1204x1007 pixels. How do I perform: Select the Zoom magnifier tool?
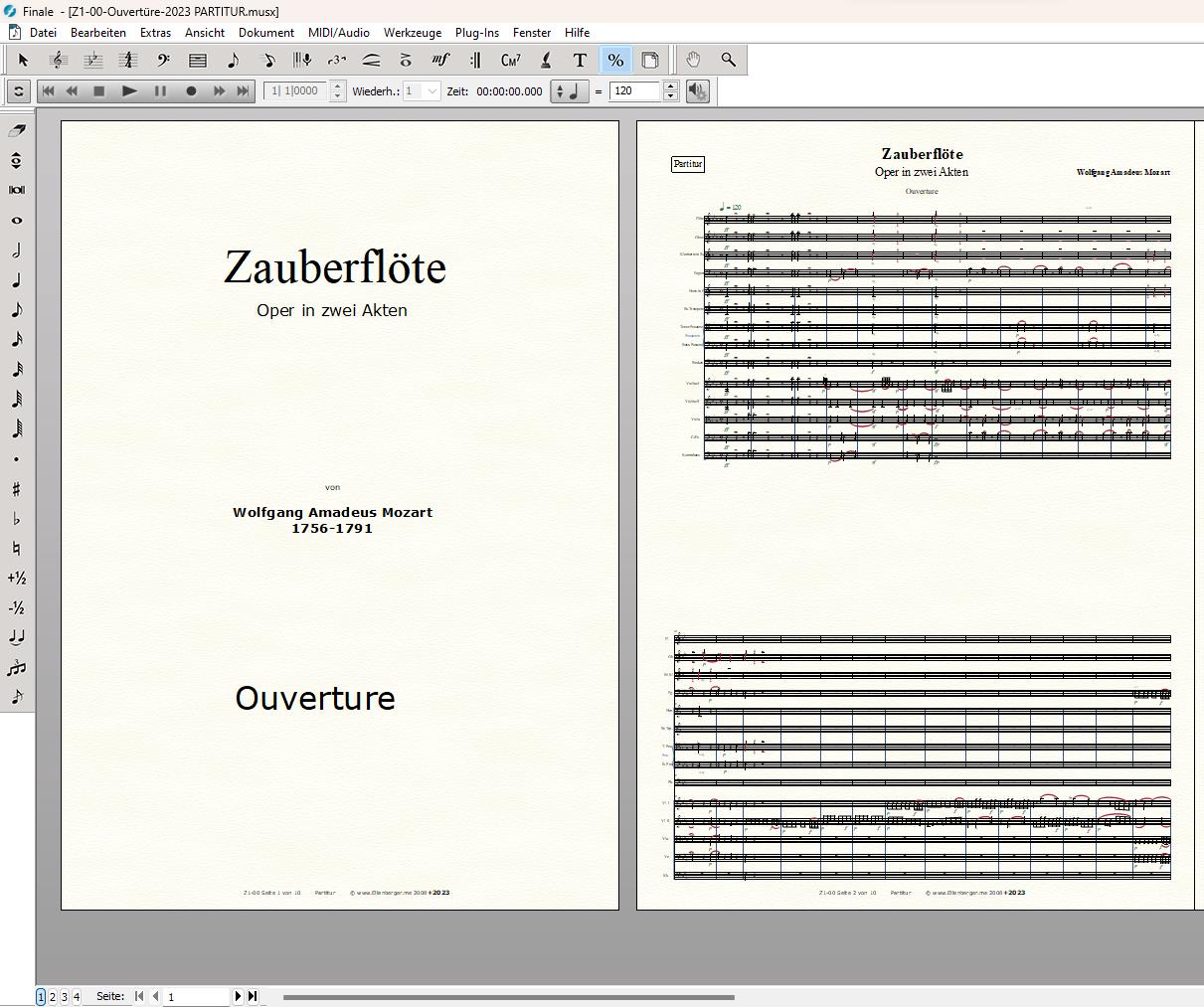point(729,61)
